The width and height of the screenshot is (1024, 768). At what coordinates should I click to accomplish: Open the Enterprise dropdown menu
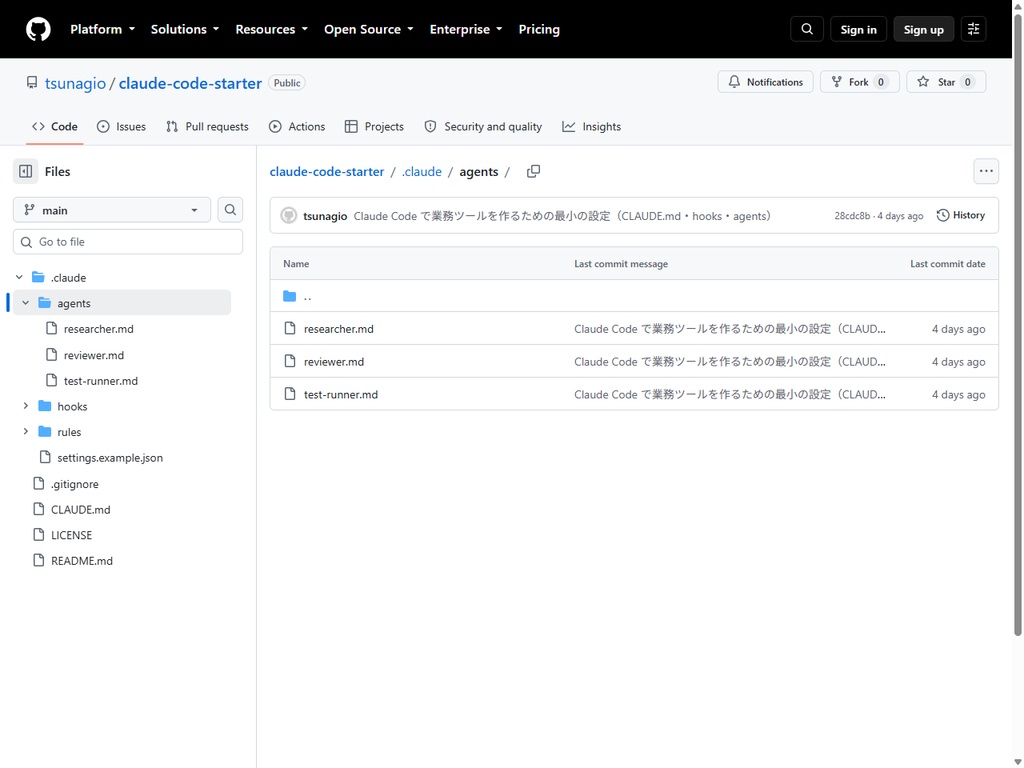pyautogui.click(x=466, y=29)
